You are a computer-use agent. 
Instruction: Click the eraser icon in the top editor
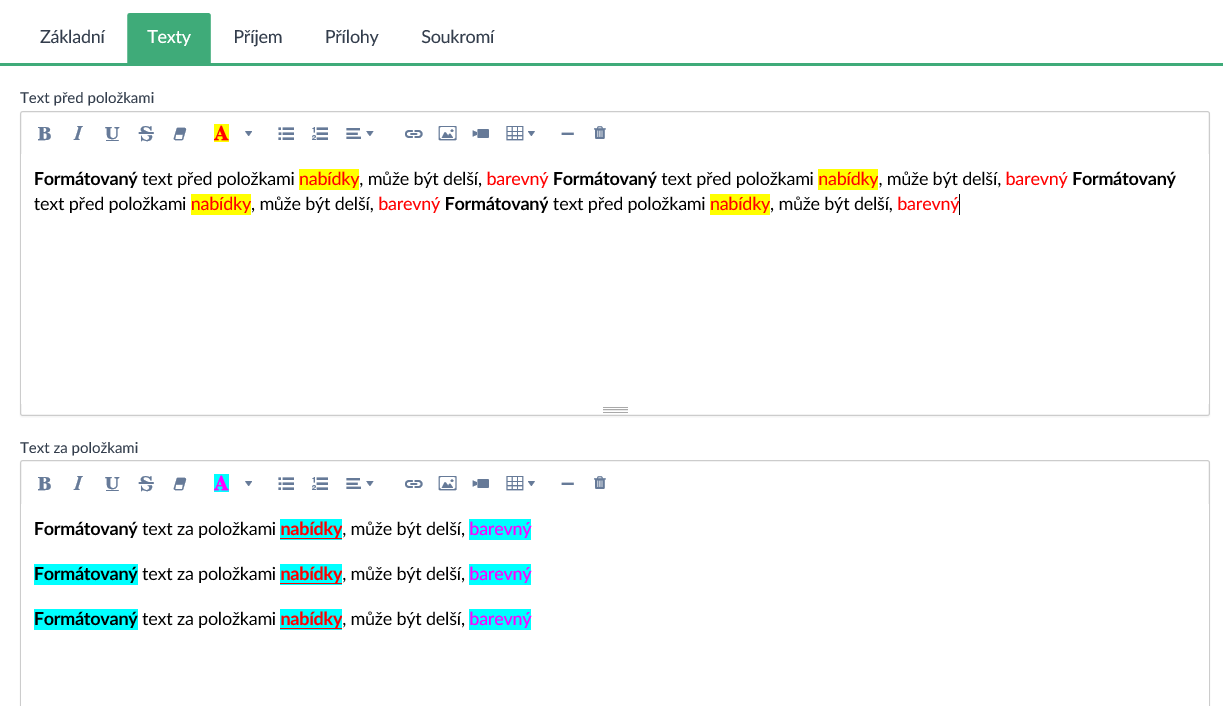pos(180,133)
